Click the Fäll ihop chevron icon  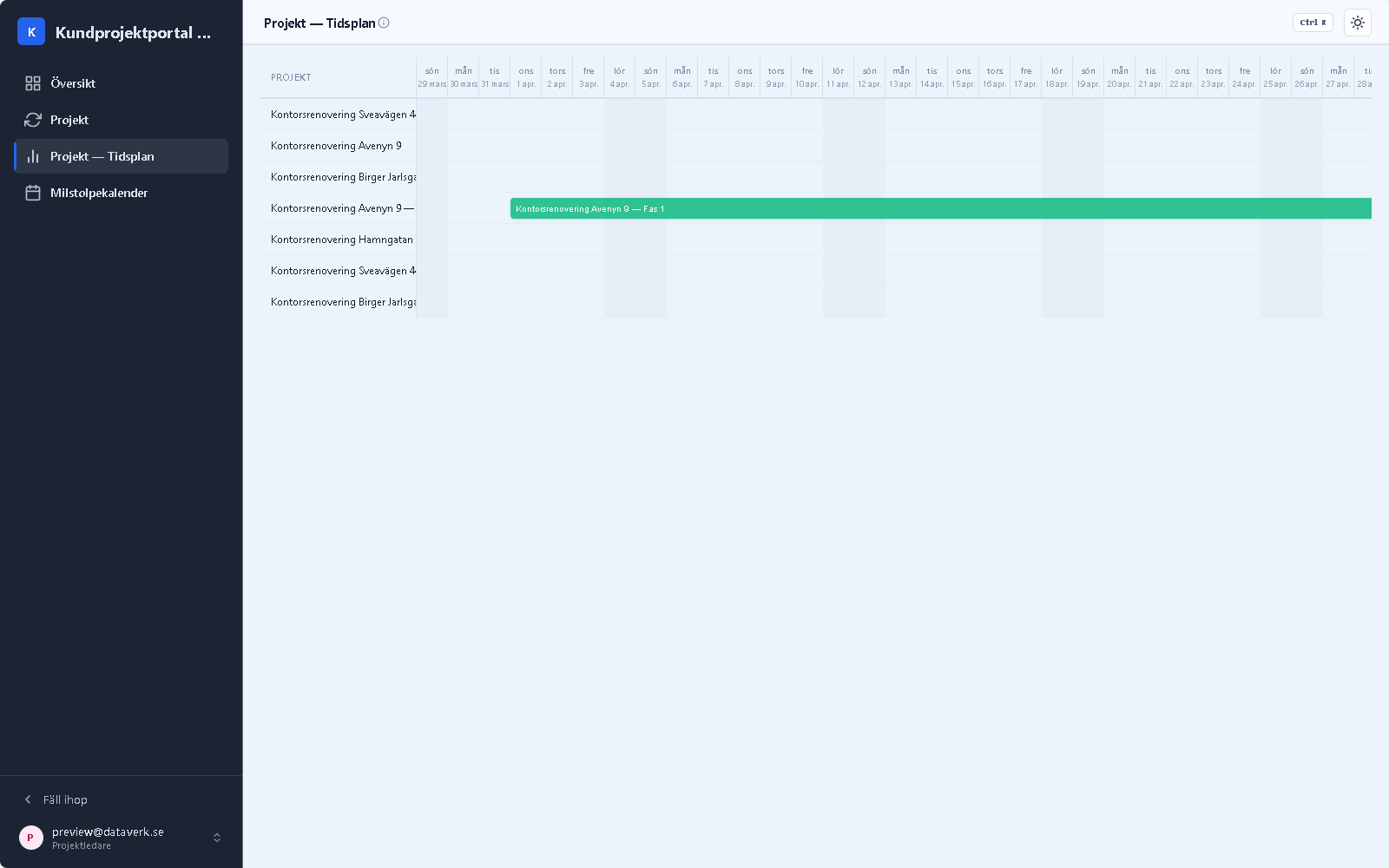(28, 799)
